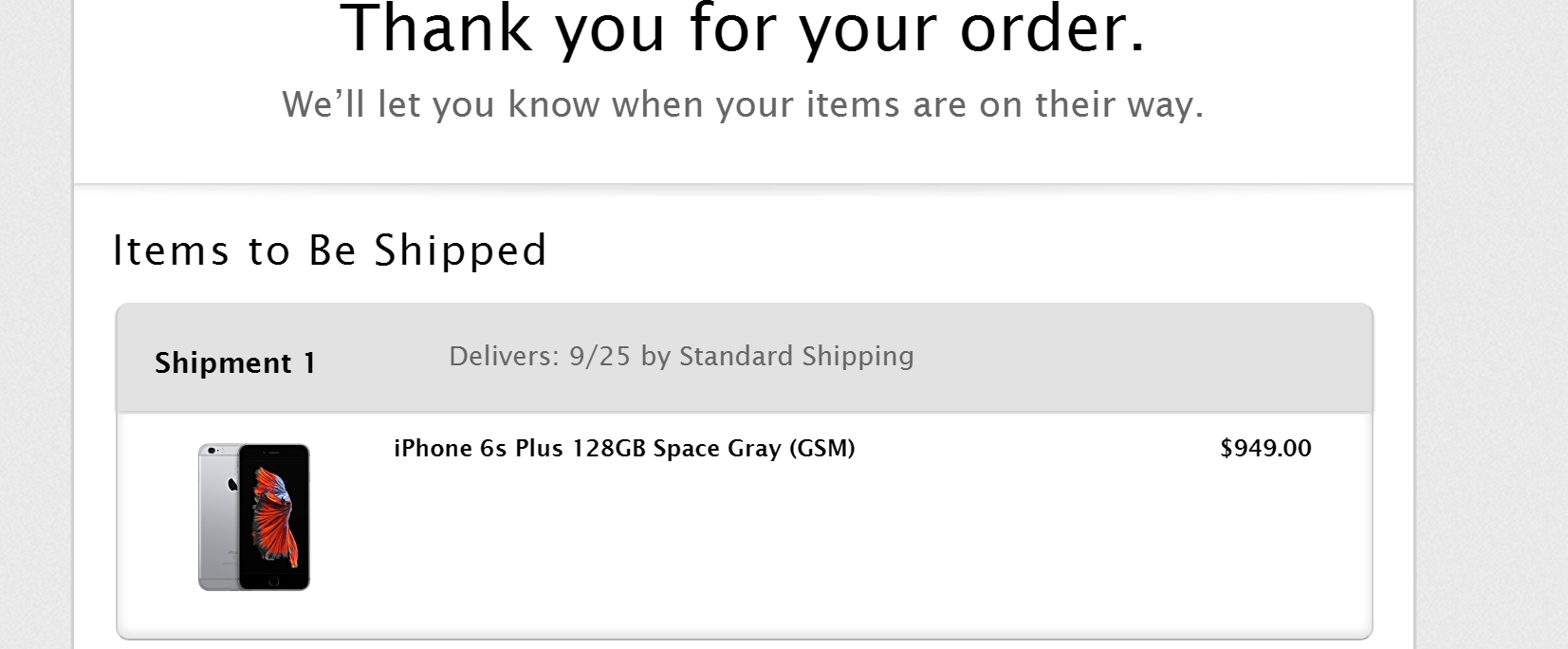The width and height of the screenshot is (1568, 649).
Task: Click the word Shipped in section heading
Action: click(x=460, y=250)
